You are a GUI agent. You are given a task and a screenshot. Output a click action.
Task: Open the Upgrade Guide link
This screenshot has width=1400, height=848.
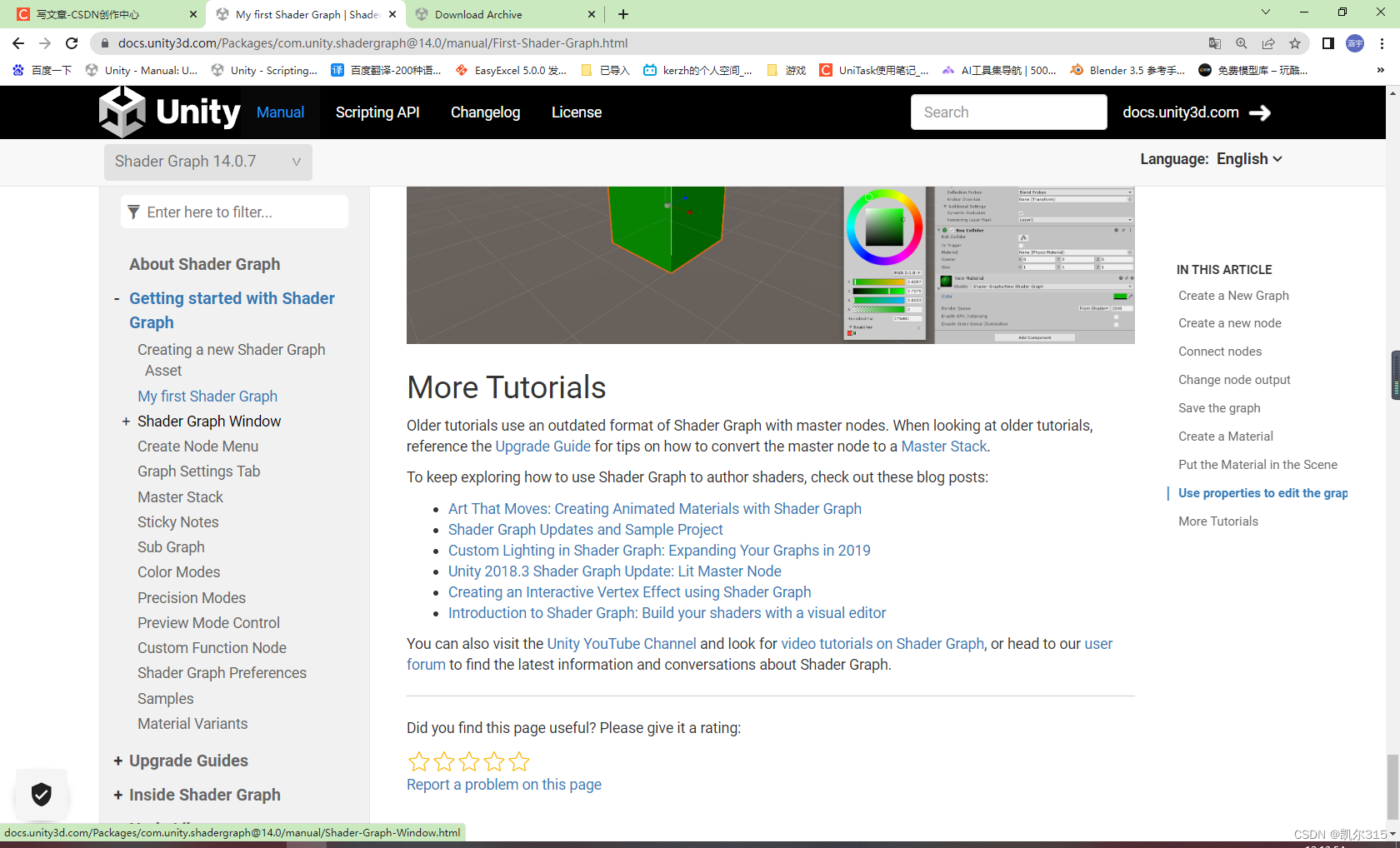pos(542,446)
